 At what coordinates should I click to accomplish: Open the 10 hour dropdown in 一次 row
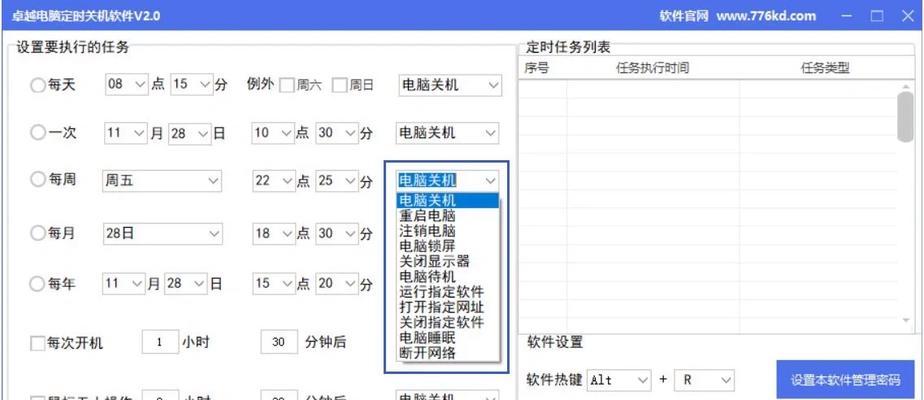click(273, 133)
